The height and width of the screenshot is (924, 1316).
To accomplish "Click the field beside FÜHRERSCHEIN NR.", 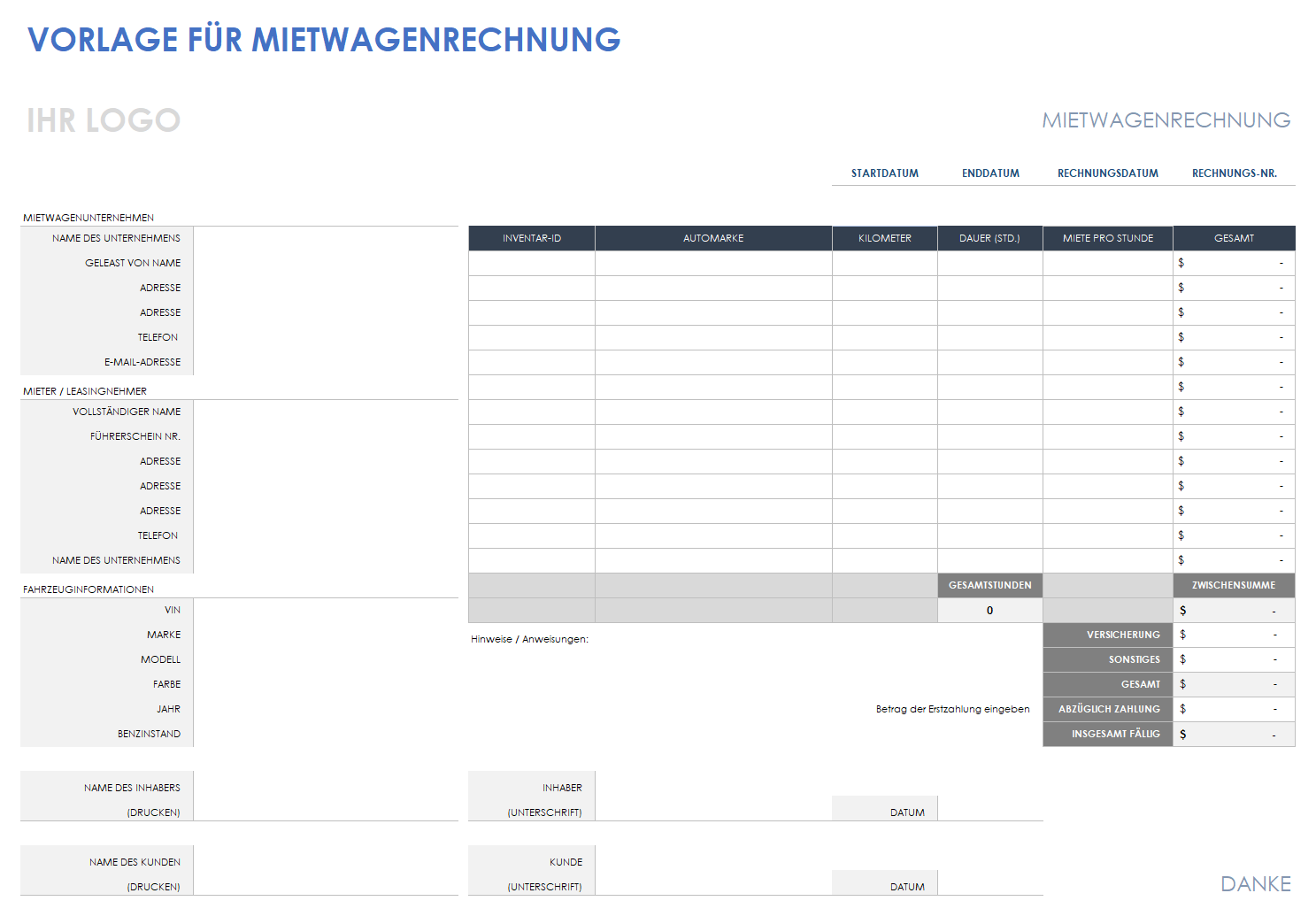I will 326,436.
